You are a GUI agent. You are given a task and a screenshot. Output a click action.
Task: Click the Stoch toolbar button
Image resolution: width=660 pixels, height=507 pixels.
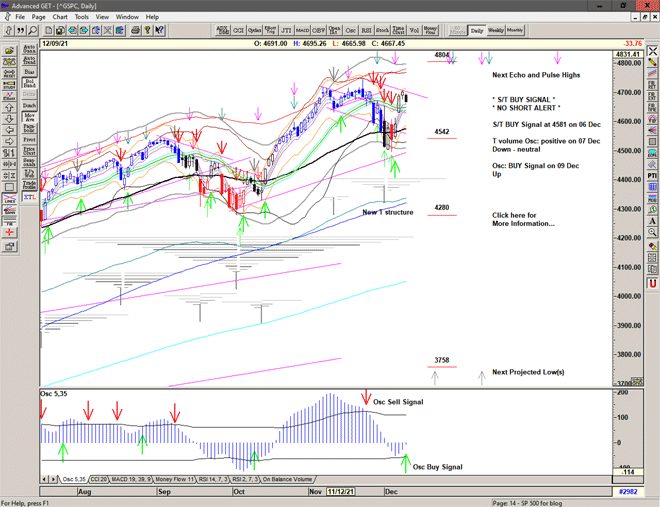coord(381,31)
